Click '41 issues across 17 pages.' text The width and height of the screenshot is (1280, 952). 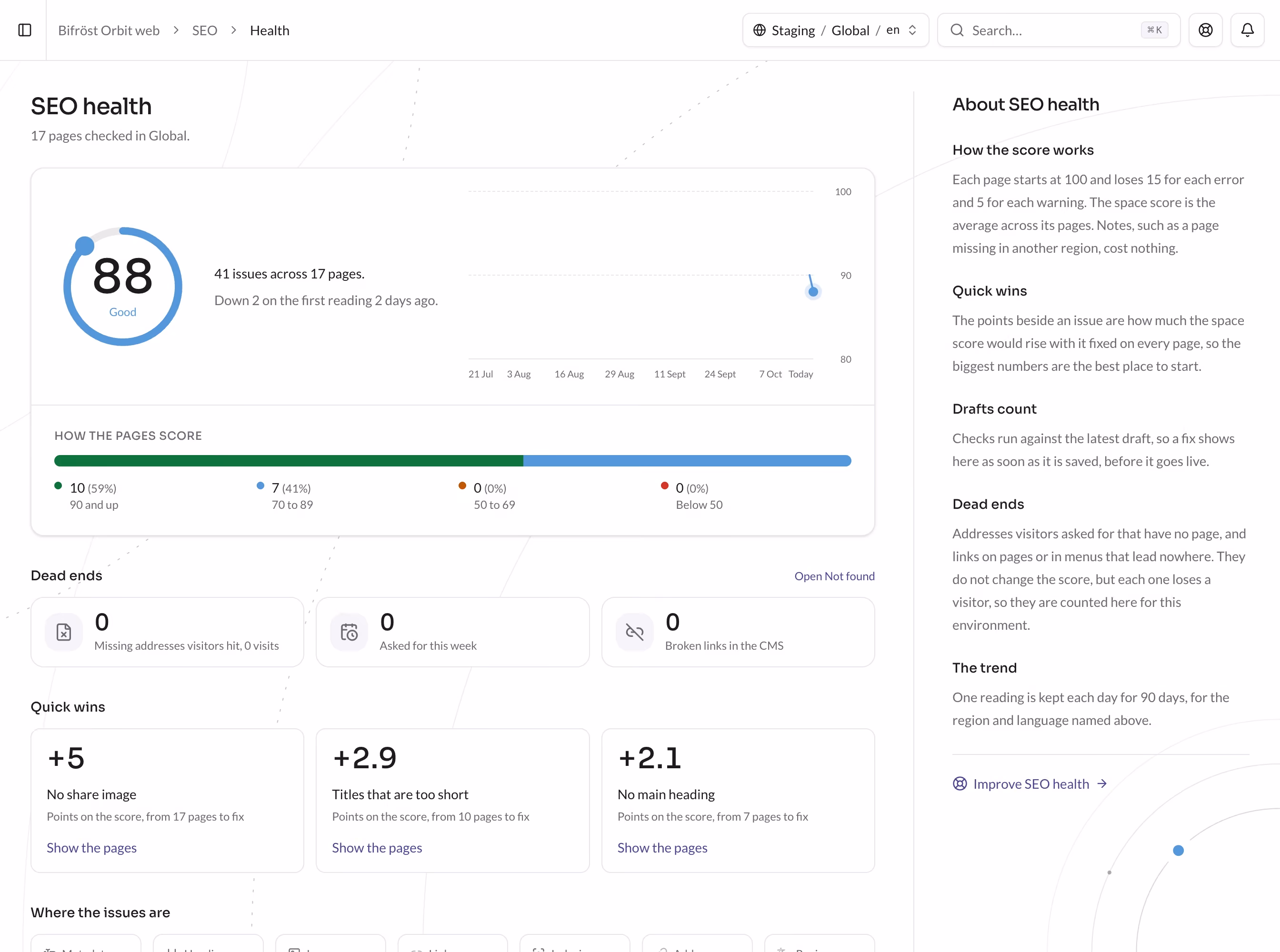tap(290, 274)
